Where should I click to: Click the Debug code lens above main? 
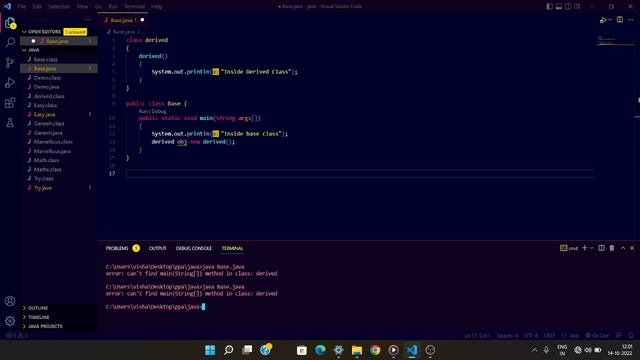coord(159,111)
